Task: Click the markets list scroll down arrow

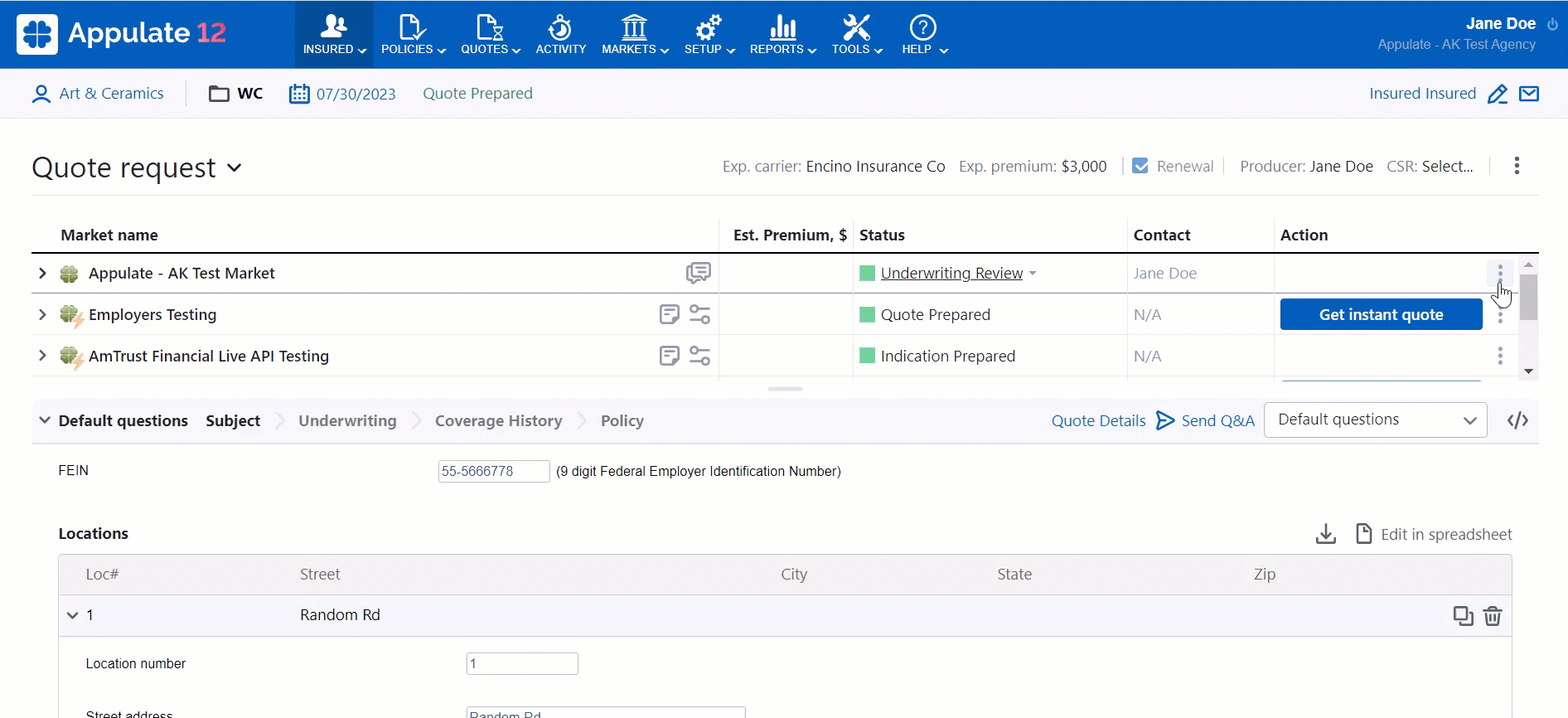Action: coord(1529,371)
